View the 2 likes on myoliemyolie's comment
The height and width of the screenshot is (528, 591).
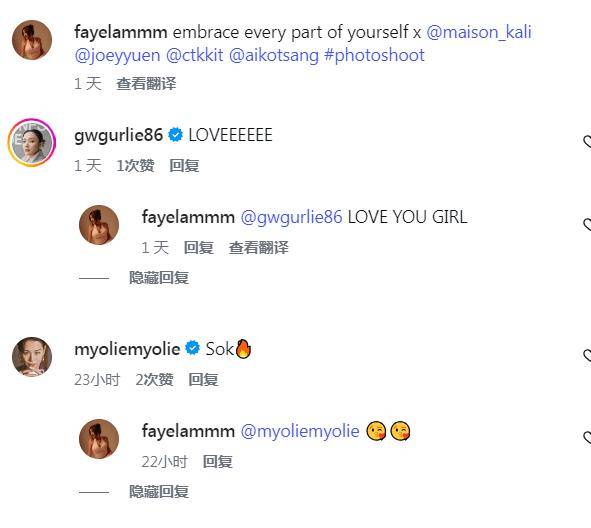click(154, 380)
